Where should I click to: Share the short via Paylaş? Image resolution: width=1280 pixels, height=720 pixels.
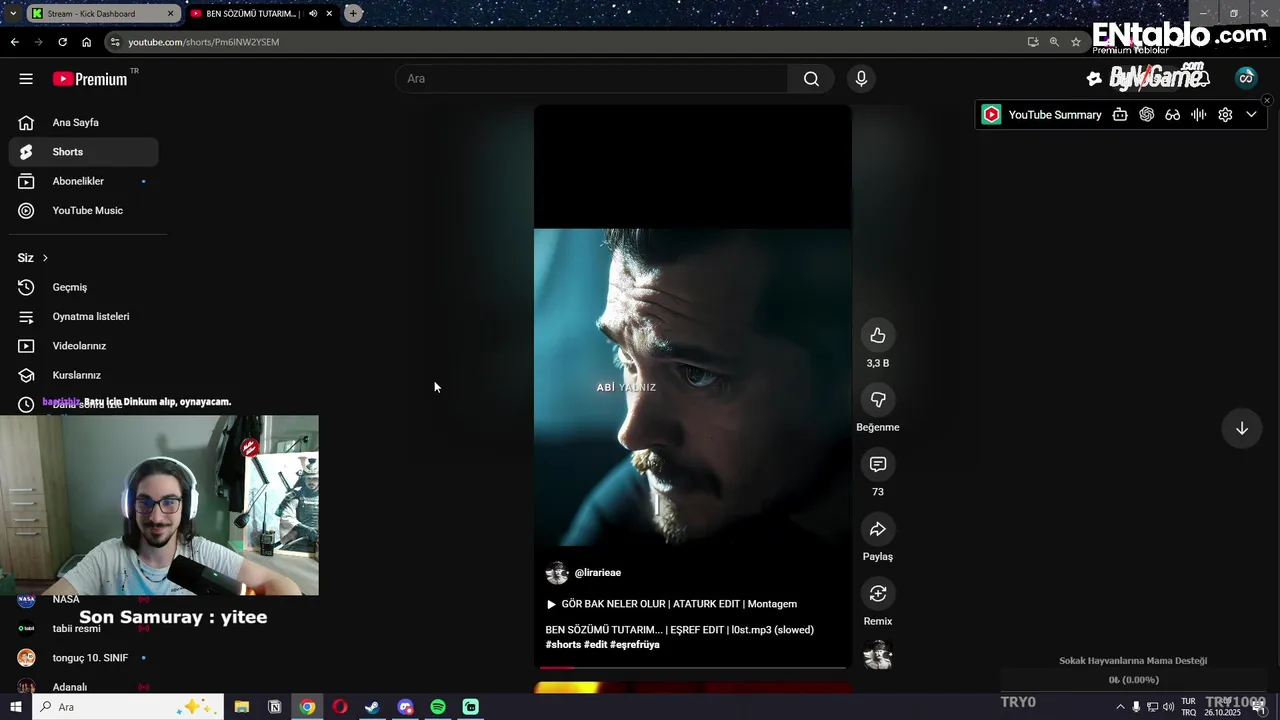coord(878,529)
